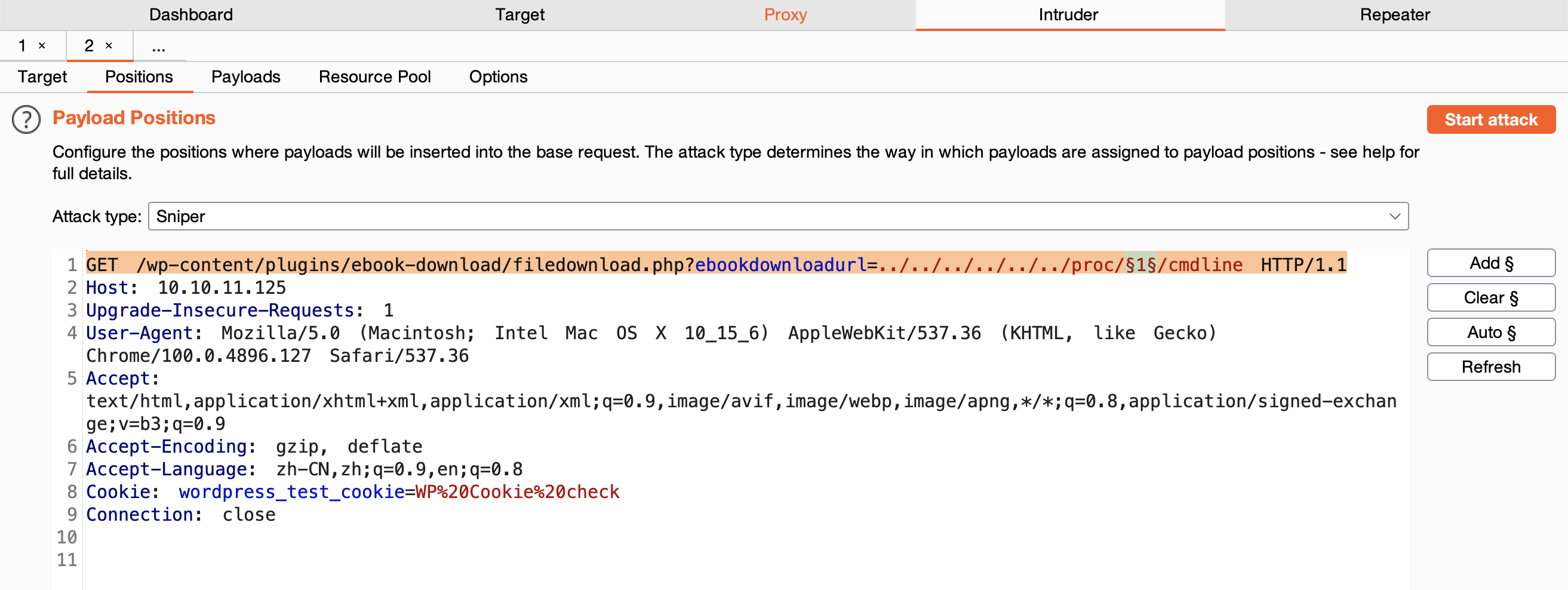The image size is (1568, 590).
Task: Switch to the Dashboard tab
Action: (190, 14)
